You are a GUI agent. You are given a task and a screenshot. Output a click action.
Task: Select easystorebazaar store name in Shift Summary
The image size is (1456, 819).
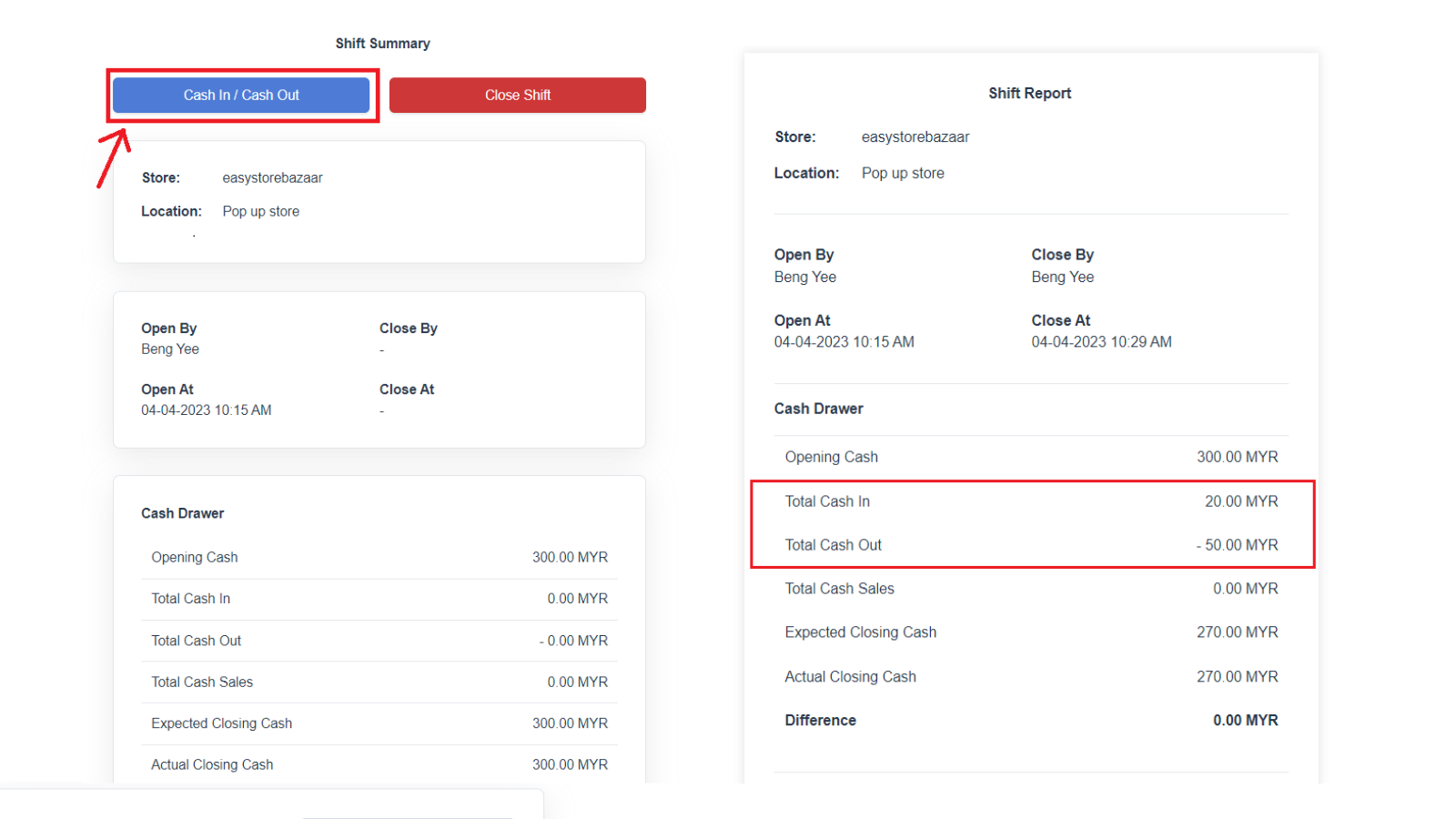pyautogui.click(x=273, y=177)
